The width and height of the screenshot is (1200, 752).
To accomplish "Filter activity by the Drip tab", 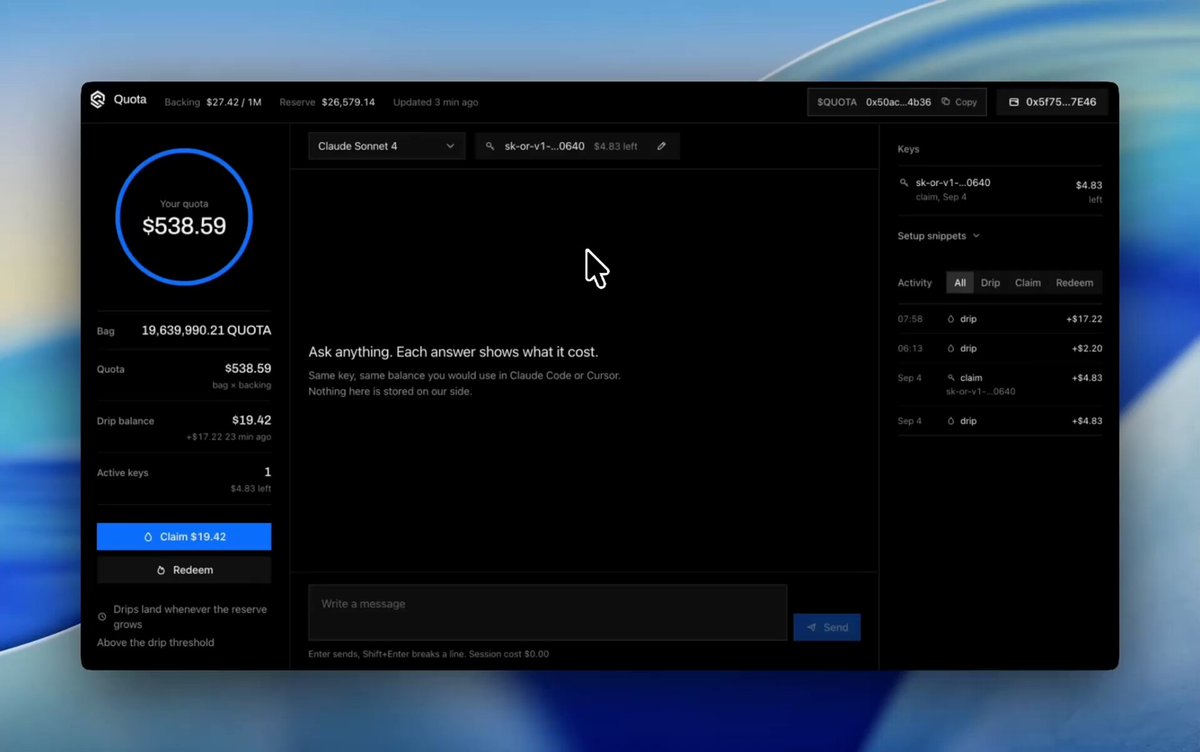I will pyautogui.click(x=990, y=283).
